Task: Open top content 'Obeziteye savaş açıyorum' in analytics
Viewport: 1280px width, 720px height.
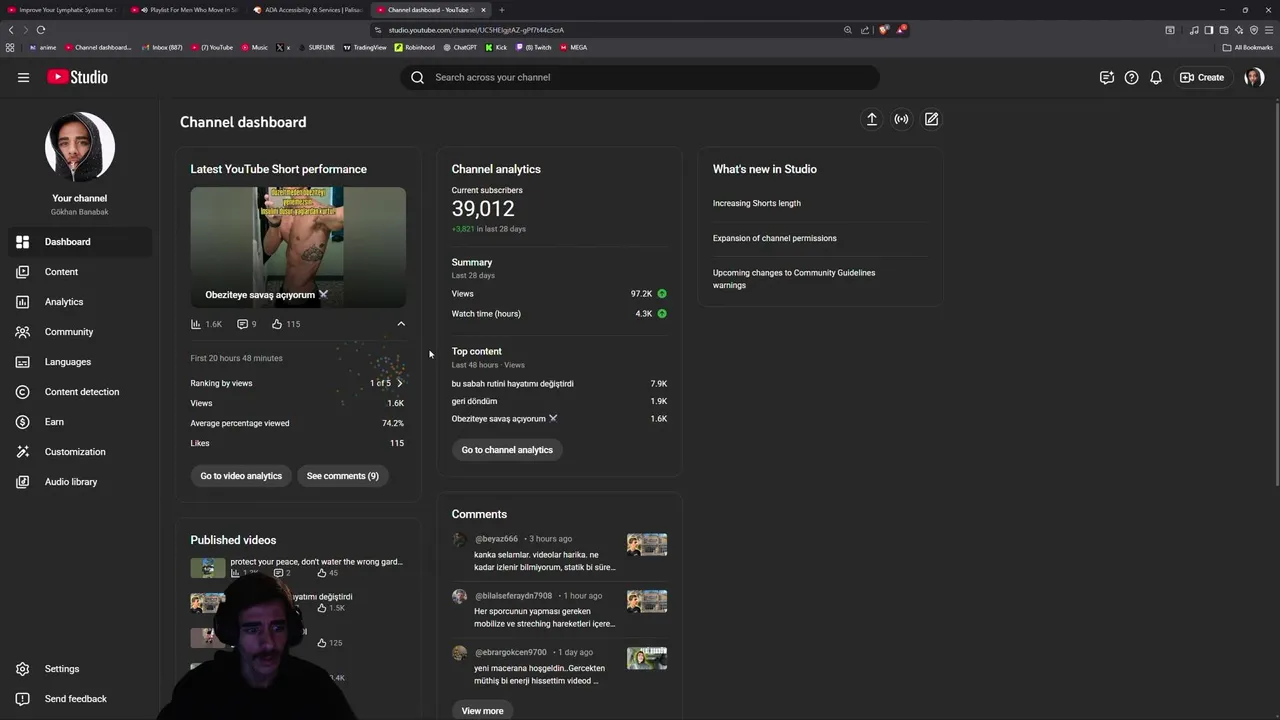Action: pos(505,419)
